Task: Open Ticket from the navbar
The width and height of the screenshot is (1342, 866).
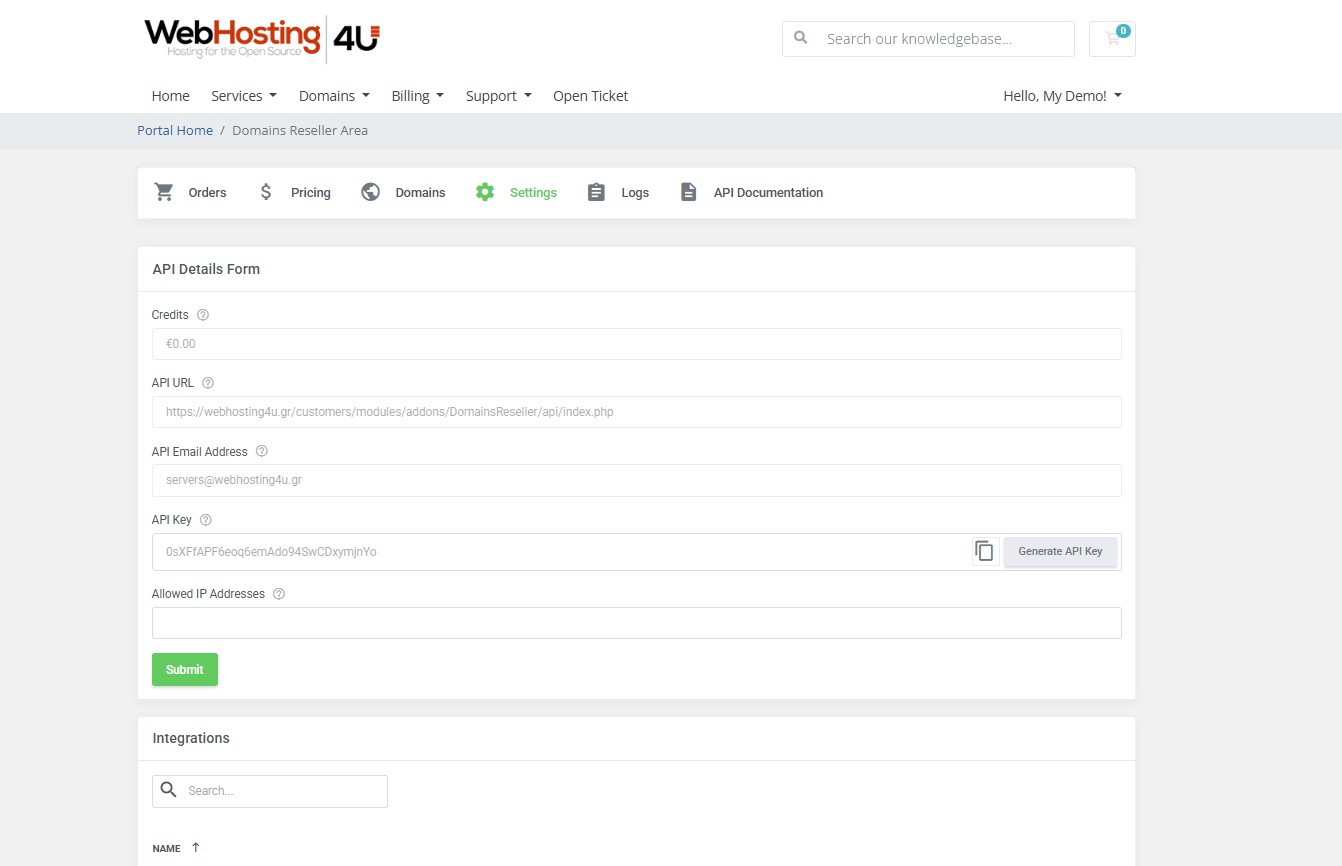Action: click(x=590, y=96)
